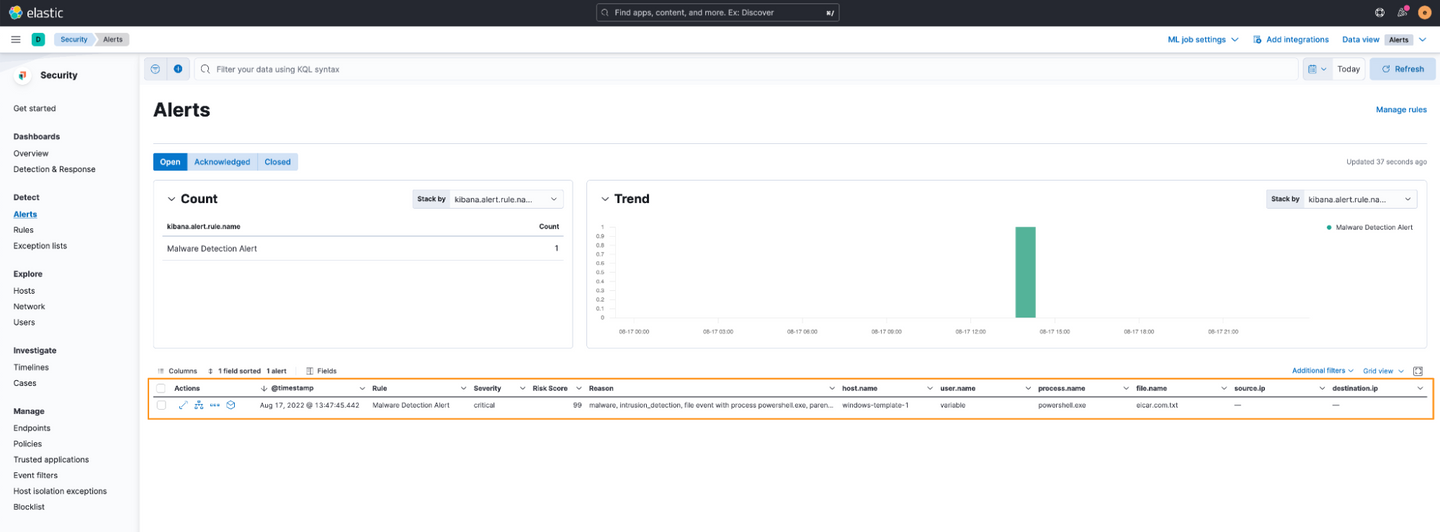Open the hamburger navigation menu

16,40
